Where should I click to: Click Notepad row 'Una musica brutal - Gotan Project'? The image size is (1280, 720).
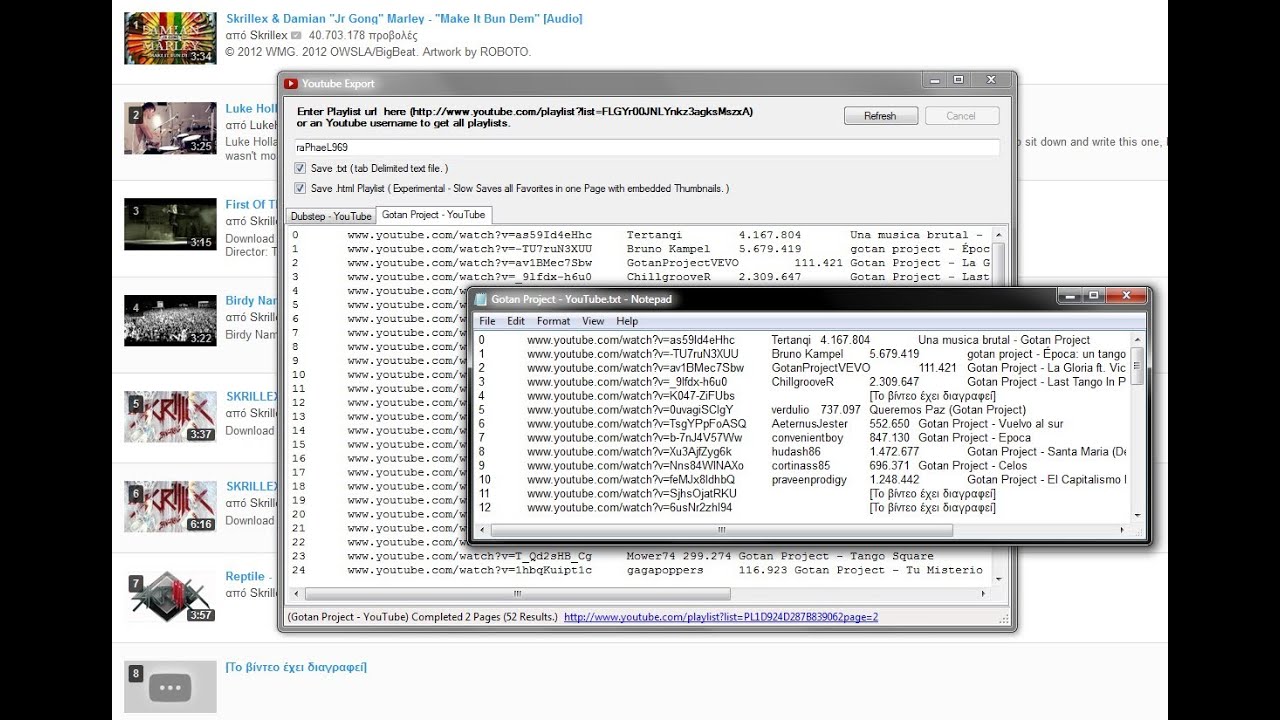coord(1004,340)
